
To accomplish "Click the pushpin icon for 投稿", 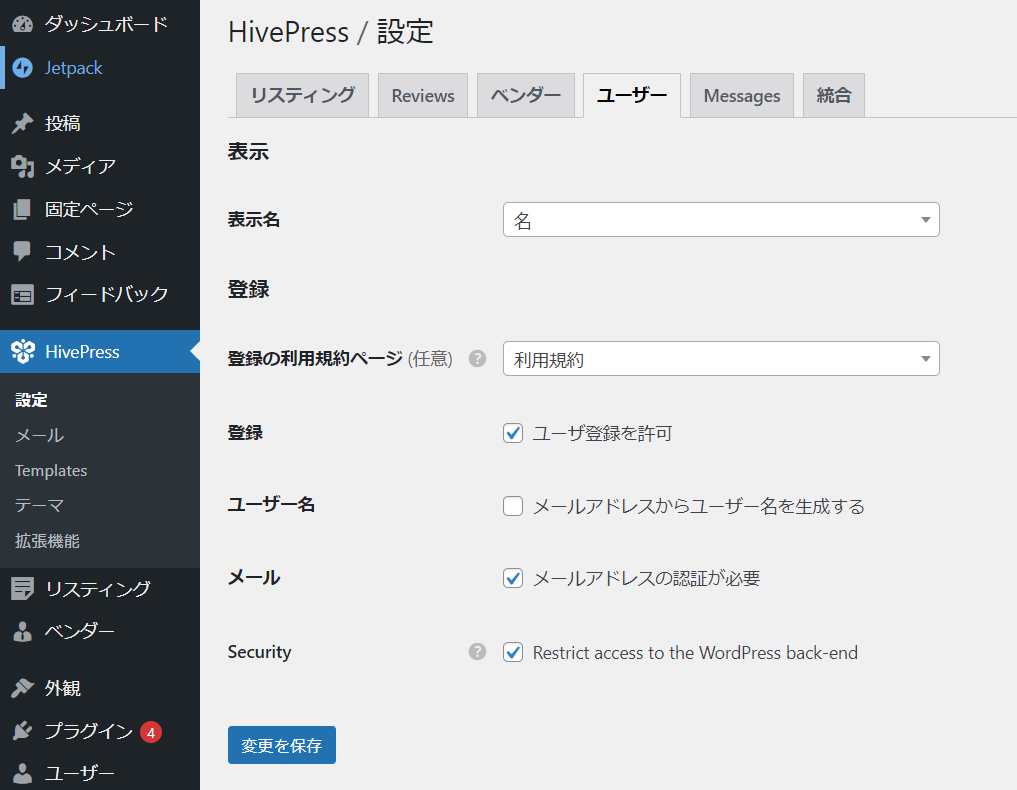I will coord(23,124).
